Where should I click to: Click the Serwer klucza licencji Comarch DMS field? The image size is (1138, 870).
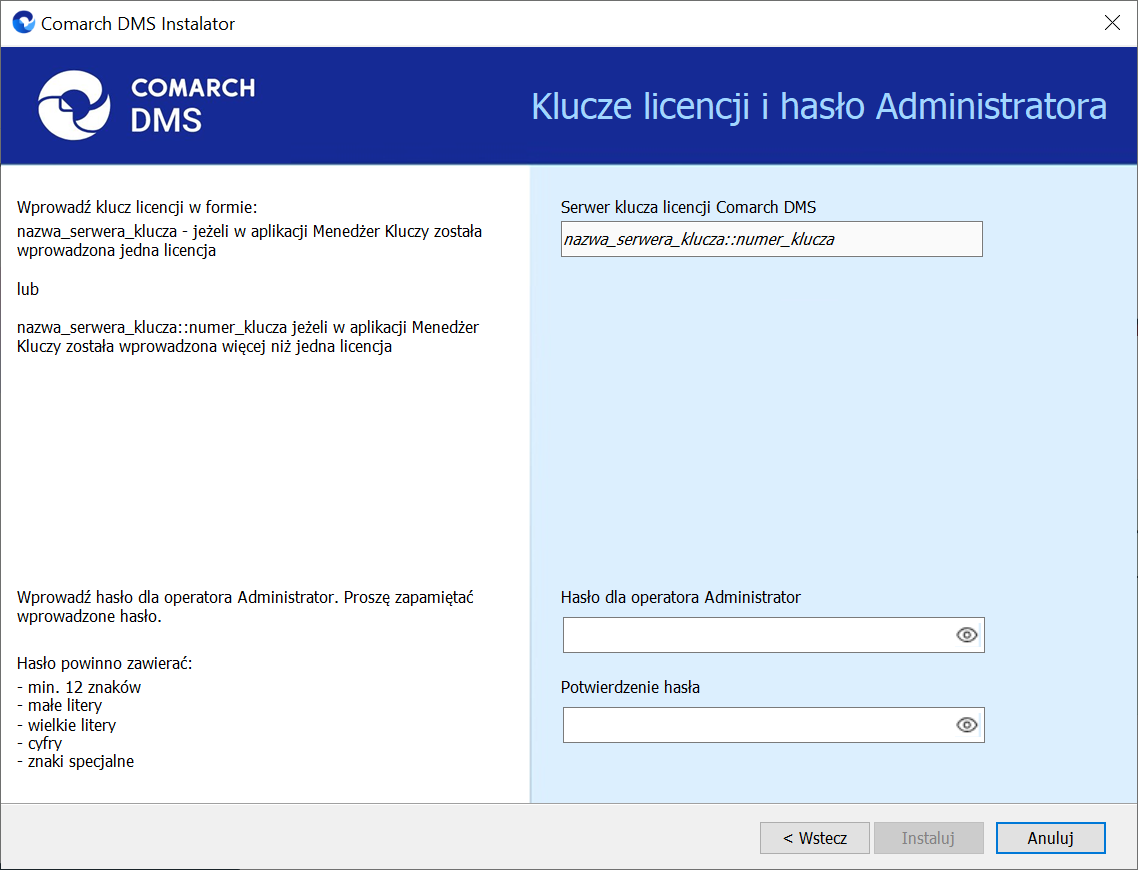[771, 239]
